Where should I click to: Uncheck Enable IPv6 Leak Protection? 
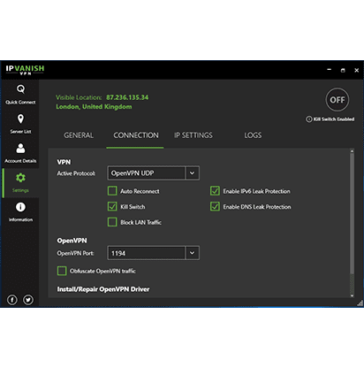[215, 191]
